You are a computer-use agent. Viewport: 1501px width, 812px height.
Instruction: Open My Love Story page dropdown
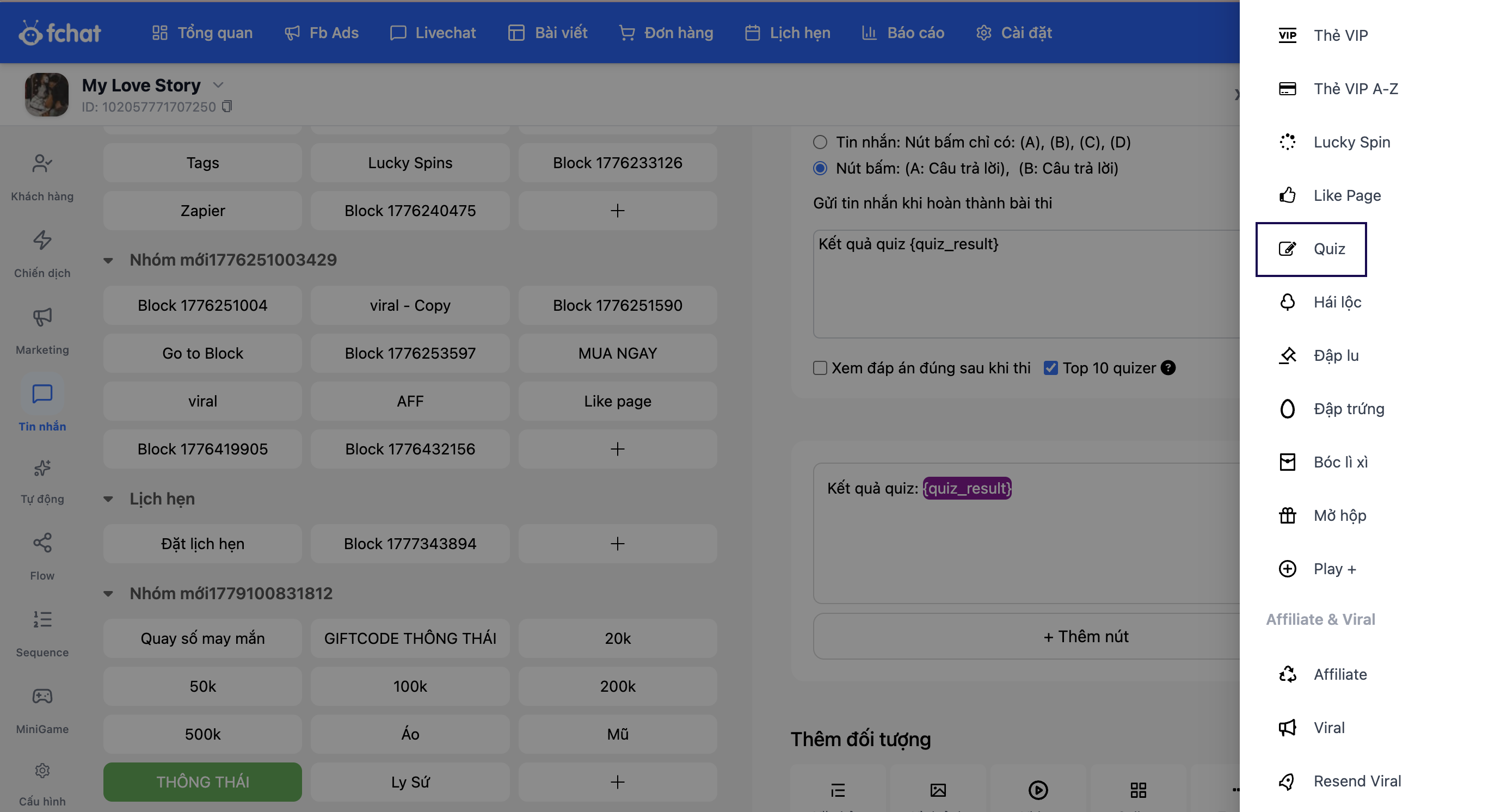(x=218, y=85)
